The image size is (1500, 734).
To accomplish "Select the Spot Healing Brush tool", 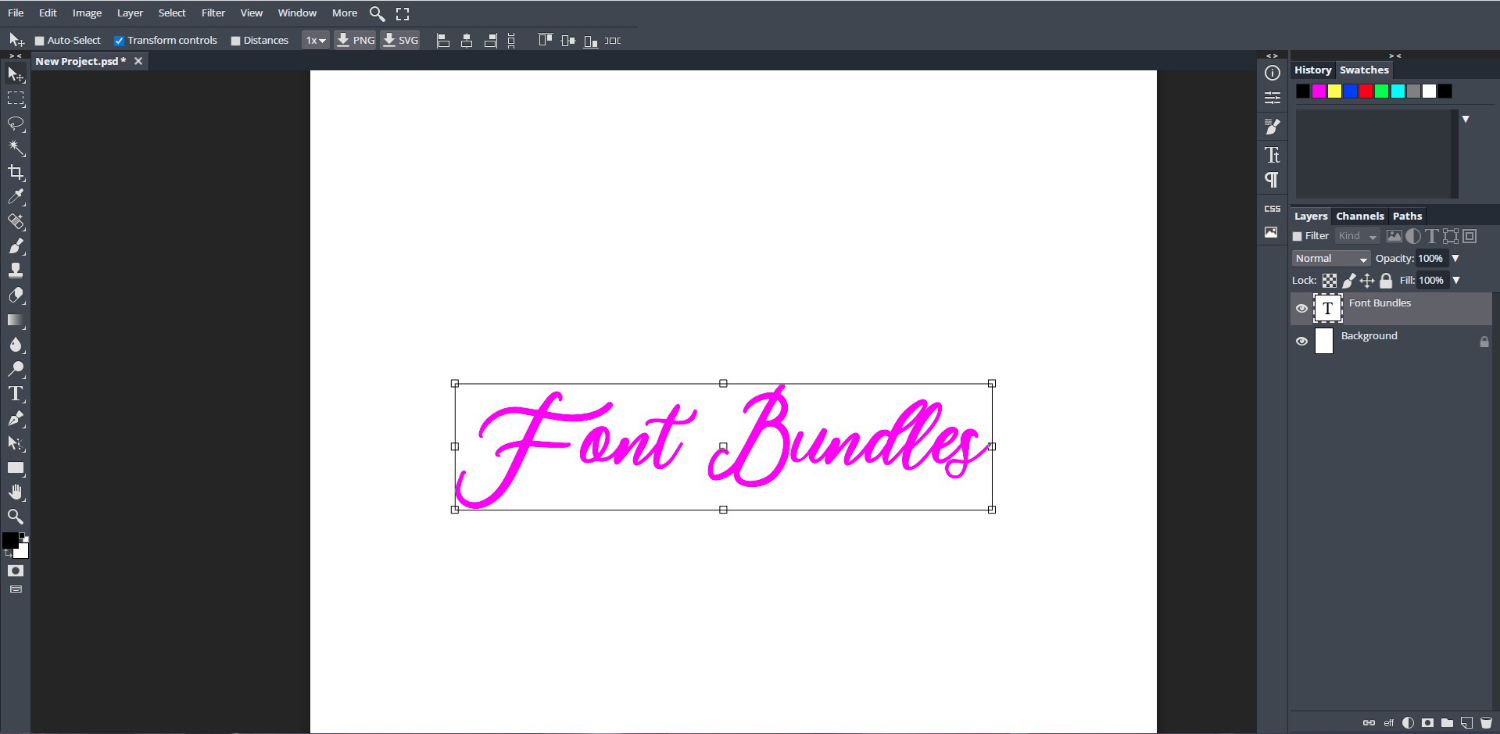I will coord(16,221).
